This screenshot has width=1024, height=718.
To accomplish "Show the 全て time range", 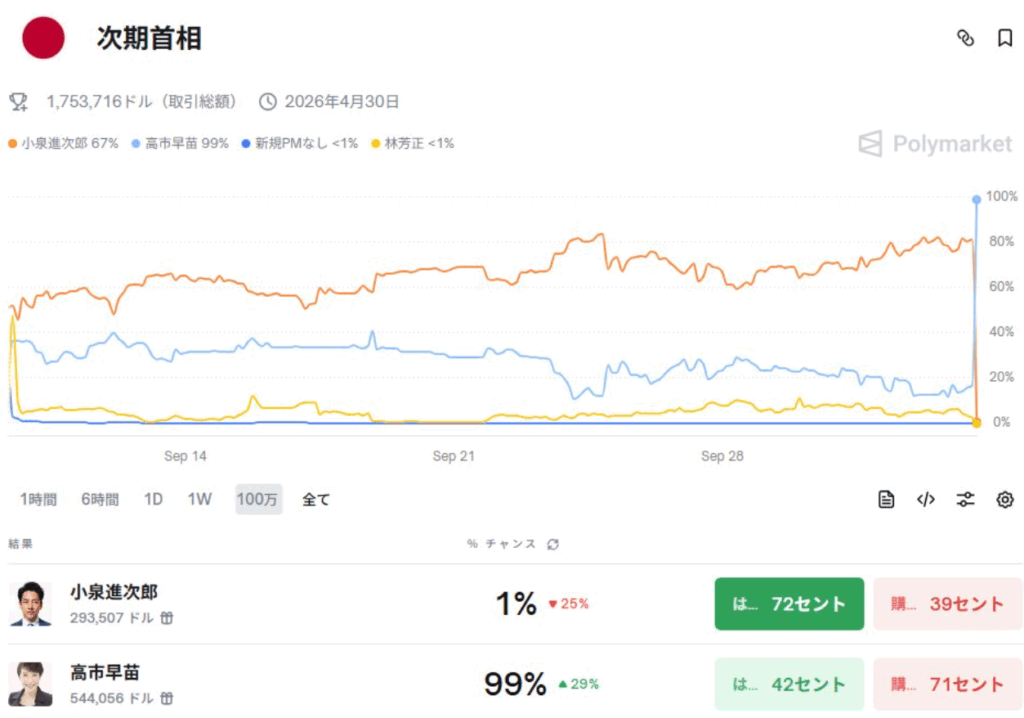I will click(x=316, y=499).
